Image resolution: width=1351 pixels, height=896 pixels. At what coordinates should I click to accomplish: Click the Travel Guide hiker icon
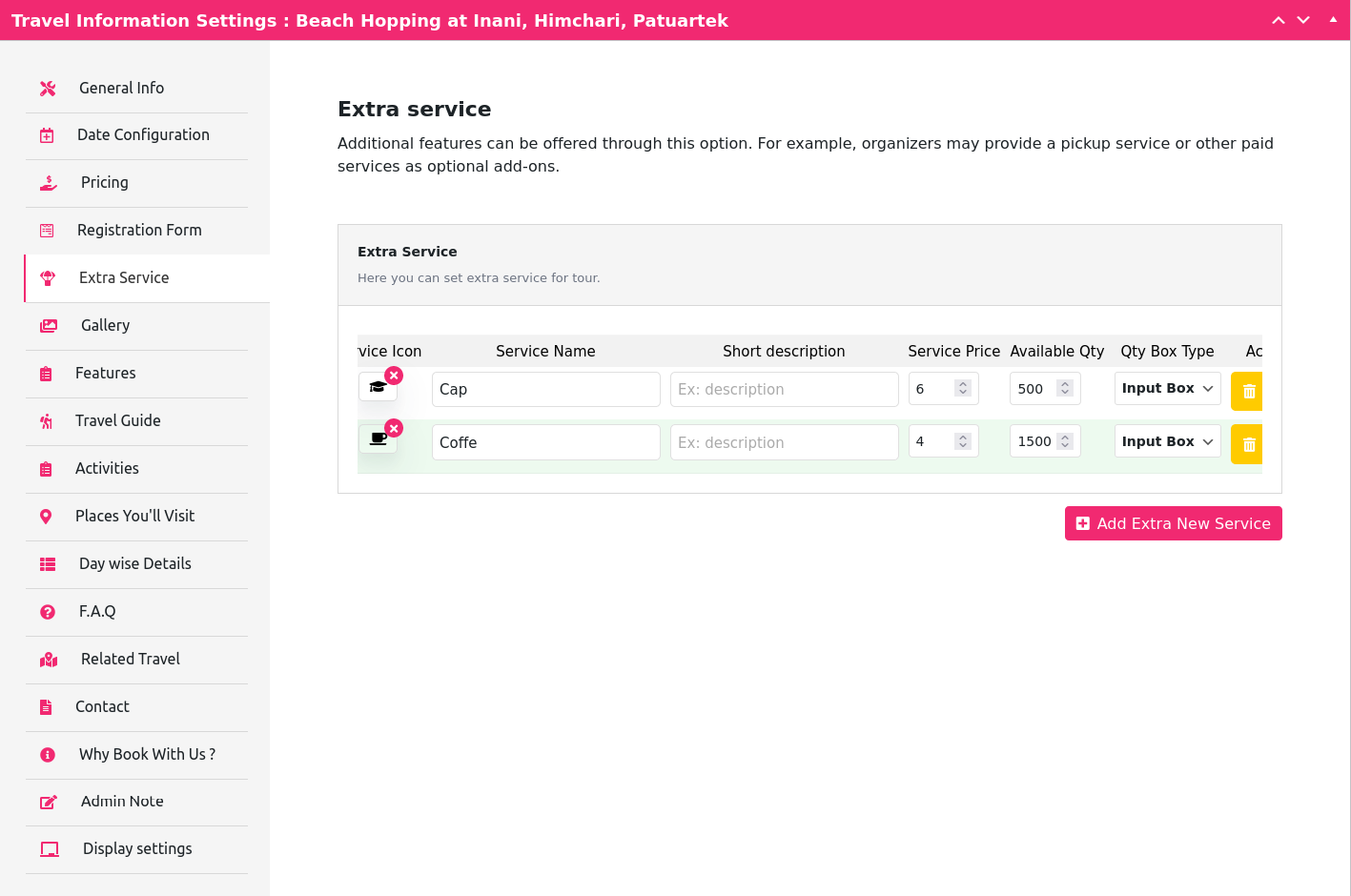(46, 421)
